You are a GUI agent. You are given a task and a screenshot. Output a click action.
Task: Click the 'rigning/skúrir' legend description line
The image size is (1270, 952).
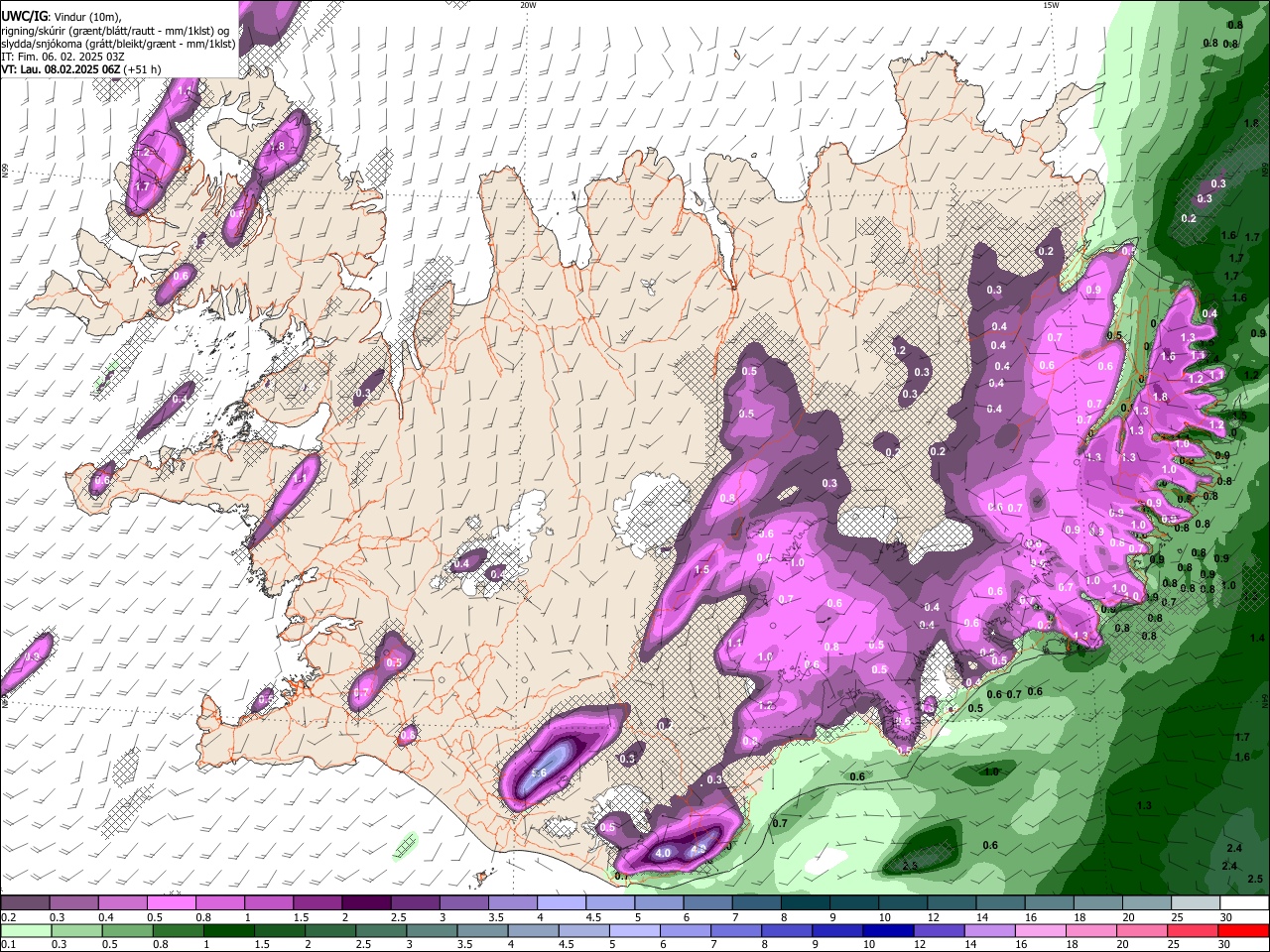116,31
